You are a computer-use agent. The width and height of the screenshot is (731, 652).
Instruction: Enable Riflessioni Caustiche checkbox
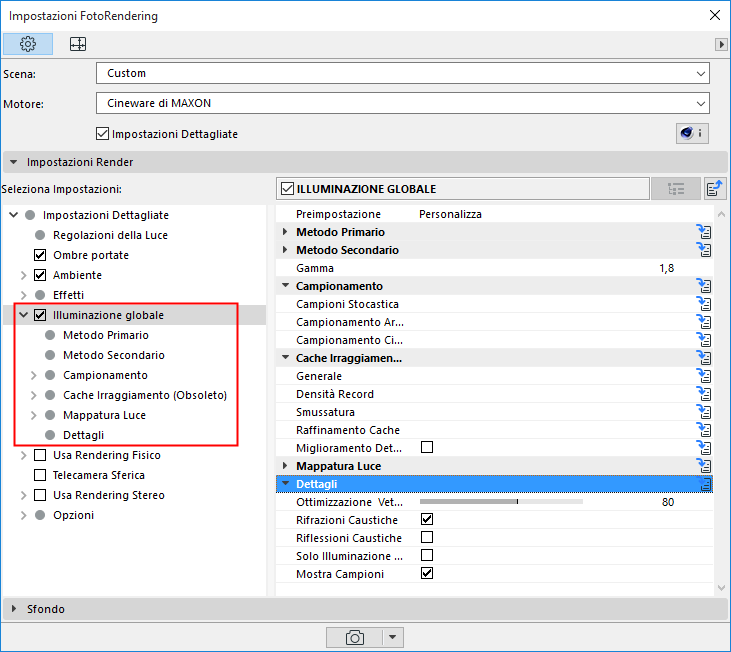pyautogui.click(x=427, y=537)
